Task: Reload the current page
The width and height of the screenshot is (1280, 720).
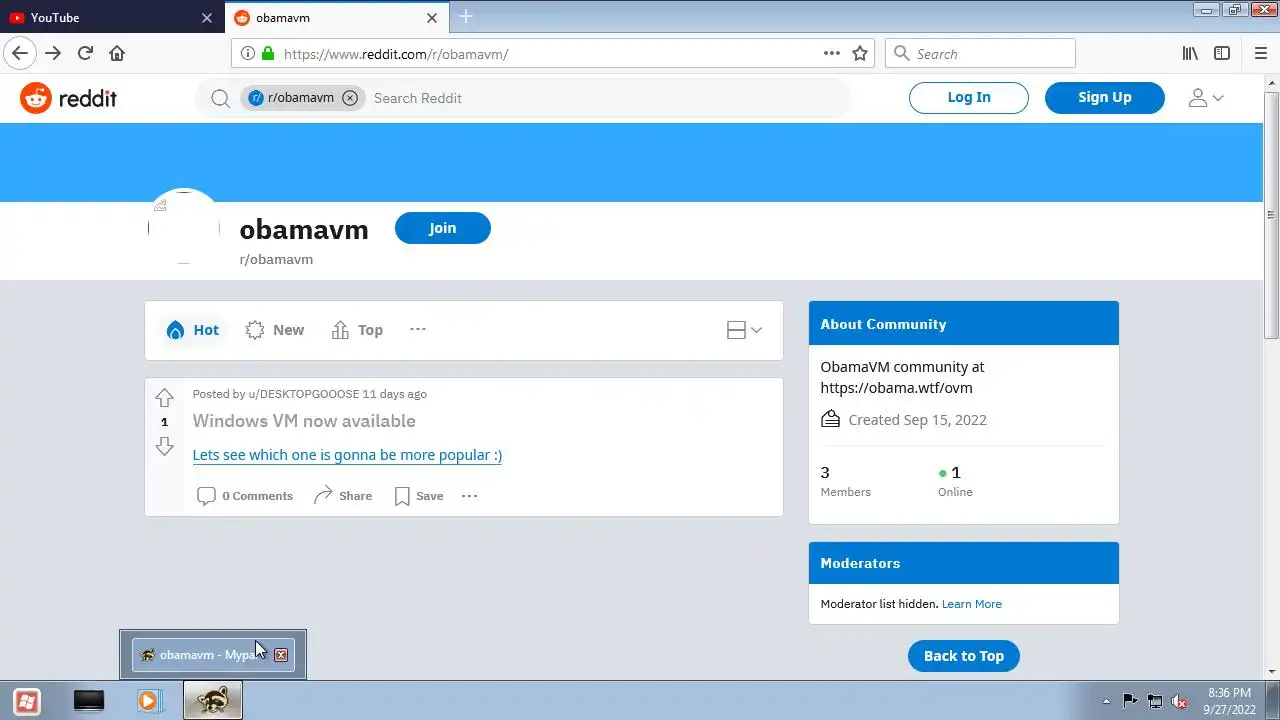Action: coord(85,54)
